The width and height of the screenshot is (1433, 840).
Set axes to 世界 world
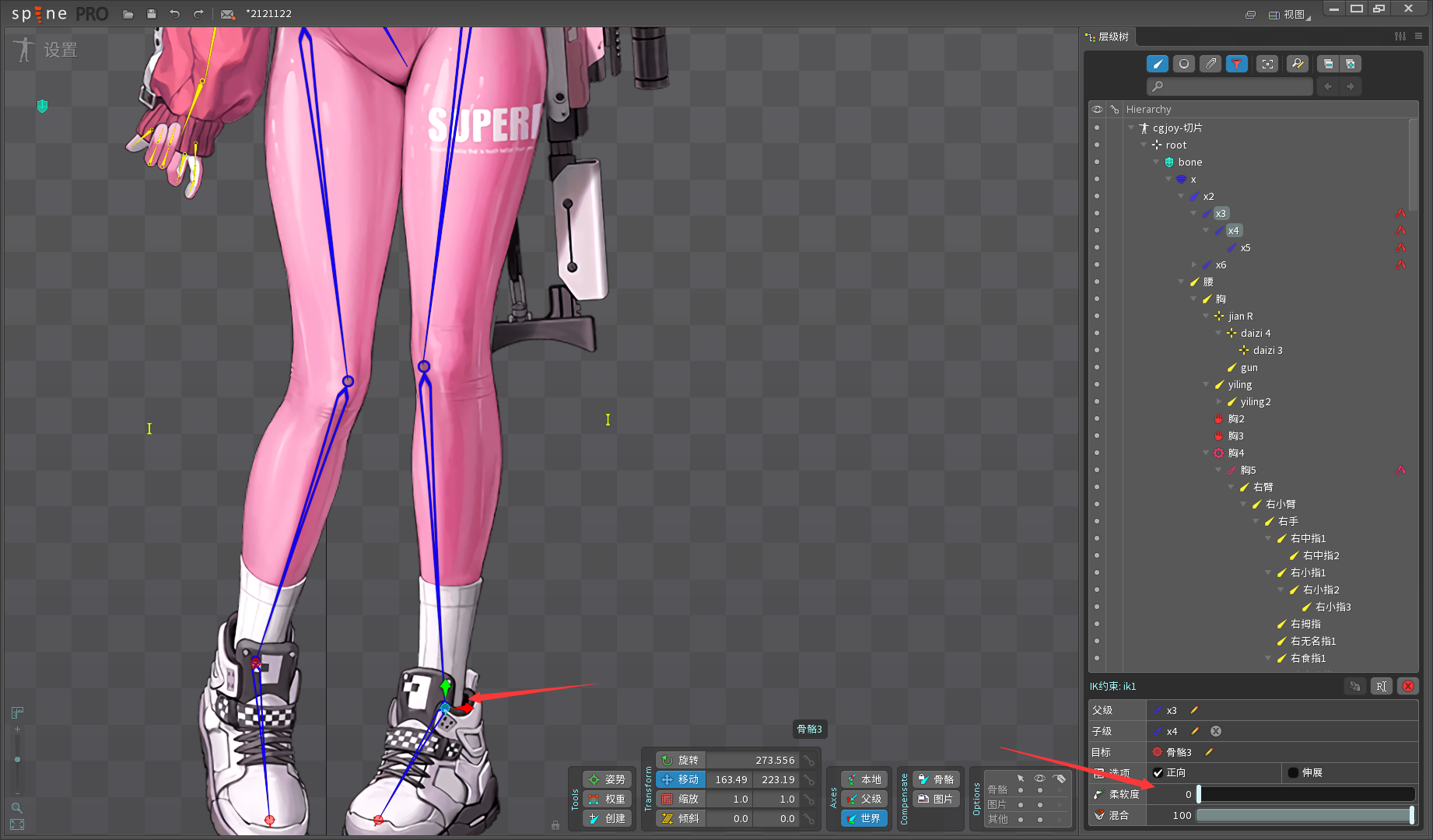pyautogui.click(x=864, y=818)
